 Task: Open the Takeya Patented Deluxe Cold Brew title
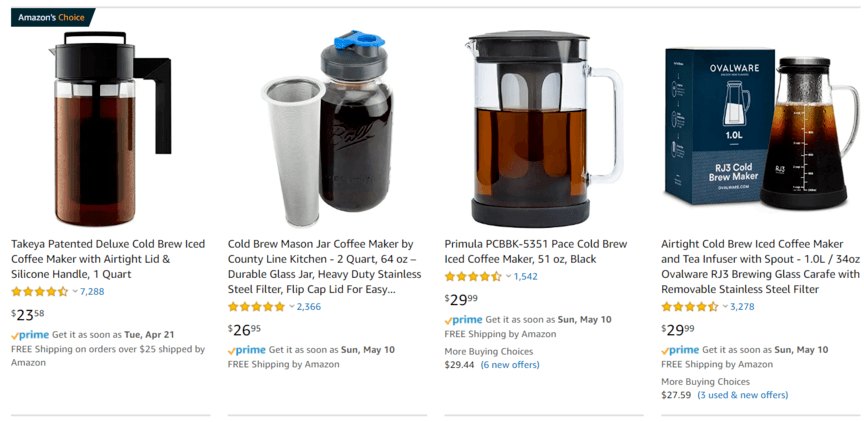[108, 259]
